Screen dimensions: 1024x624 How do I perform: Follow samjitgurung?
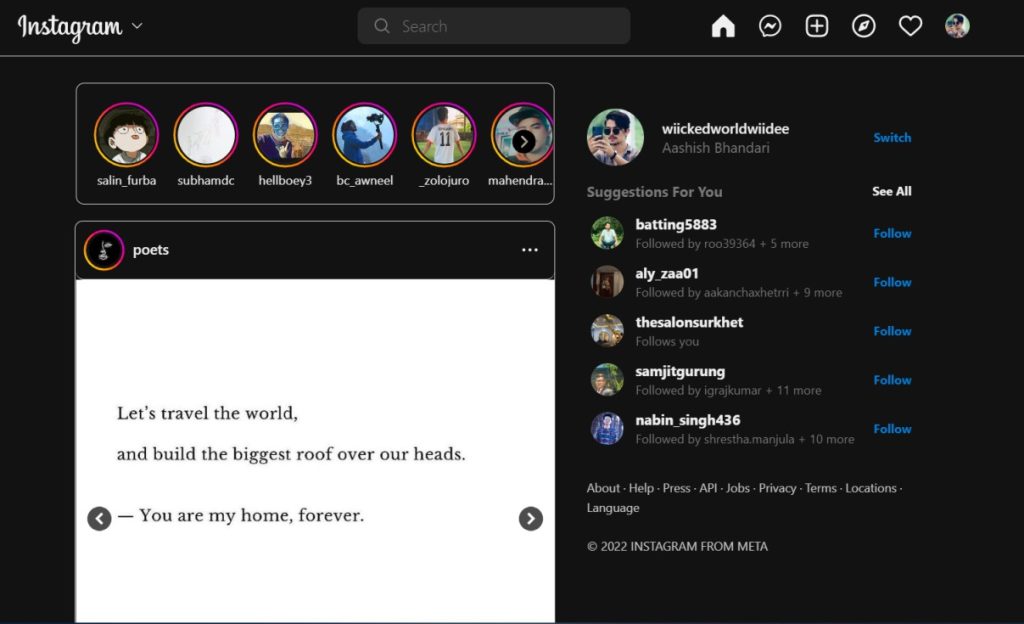tap(892, 381)
